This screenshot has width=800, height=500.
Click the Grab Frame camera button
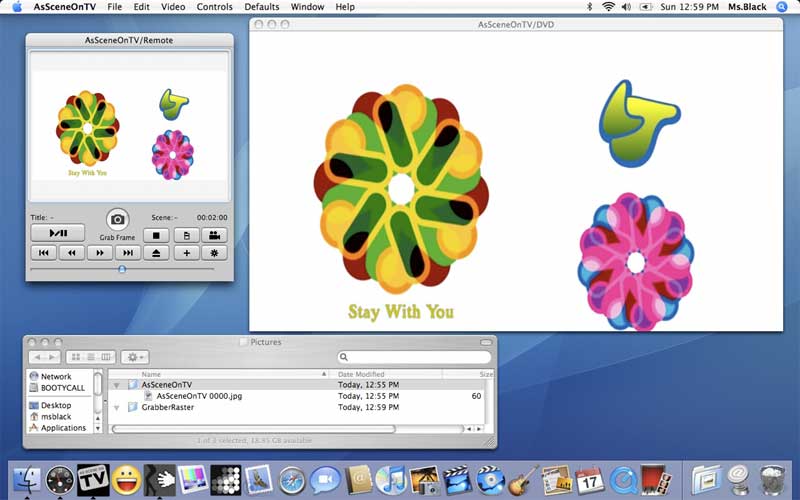[118, 220]
